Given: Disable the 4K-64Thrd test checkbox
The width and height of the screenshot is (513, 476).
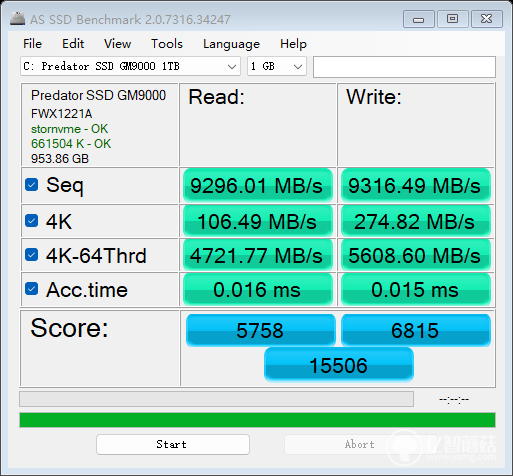Looking at the screenshot, I should pos(32,255).
